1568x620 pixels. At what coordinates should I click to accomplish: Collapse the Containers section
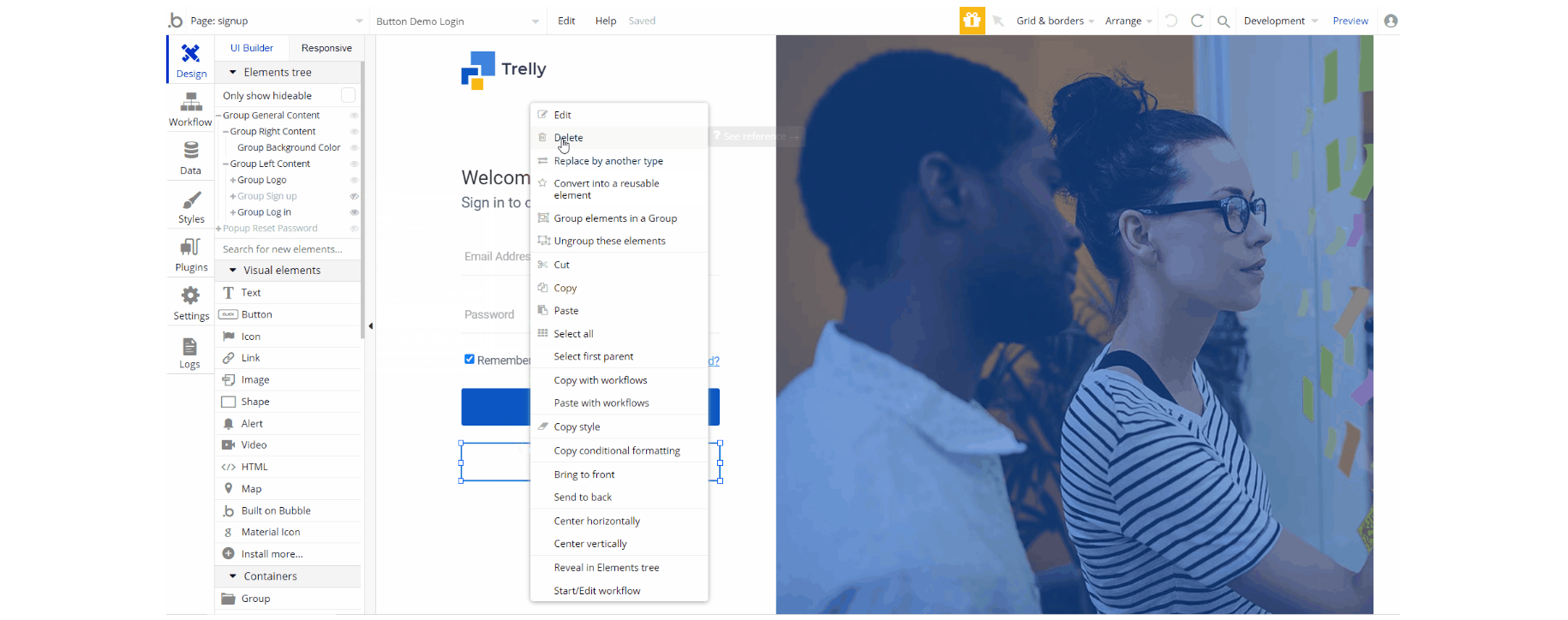[233, 576]
